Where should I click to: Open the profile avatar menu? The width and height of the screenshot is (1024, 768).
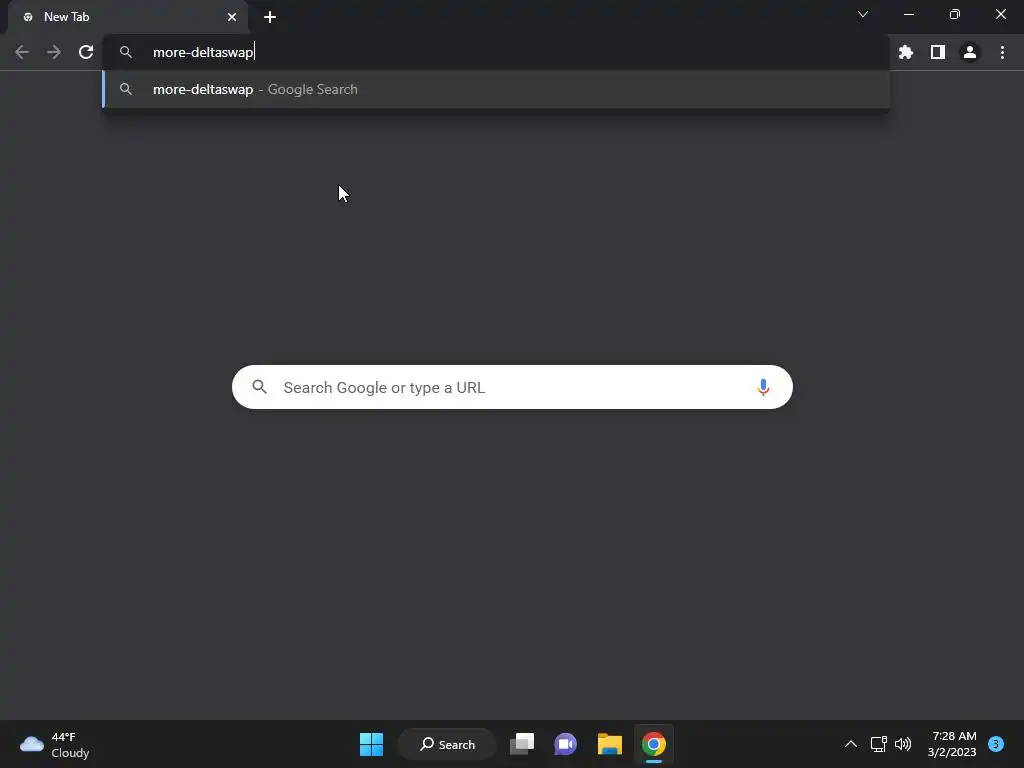click(970, 52)
